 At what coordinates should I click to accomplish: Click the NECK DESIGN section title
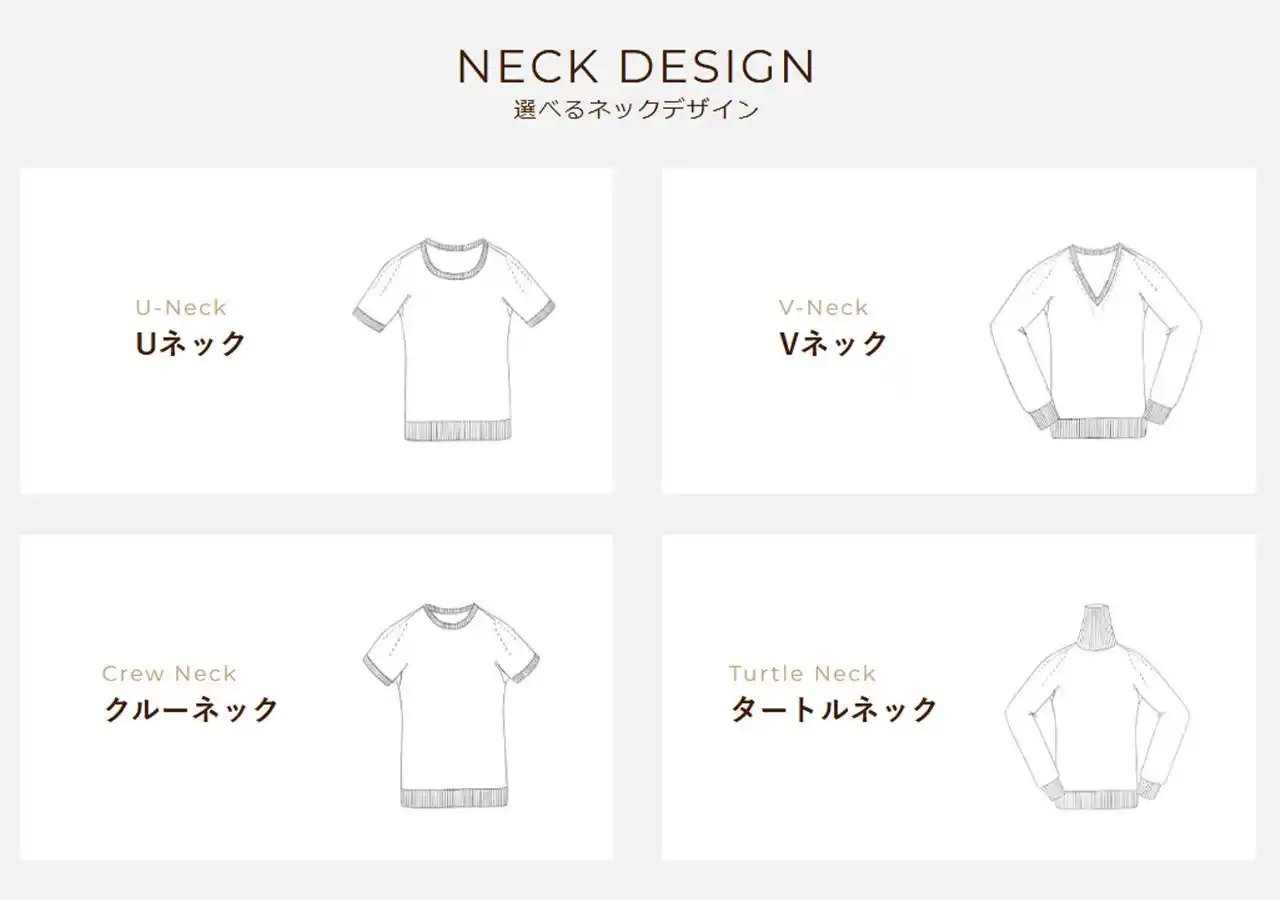pyautogui.click(x=636, y=66)
